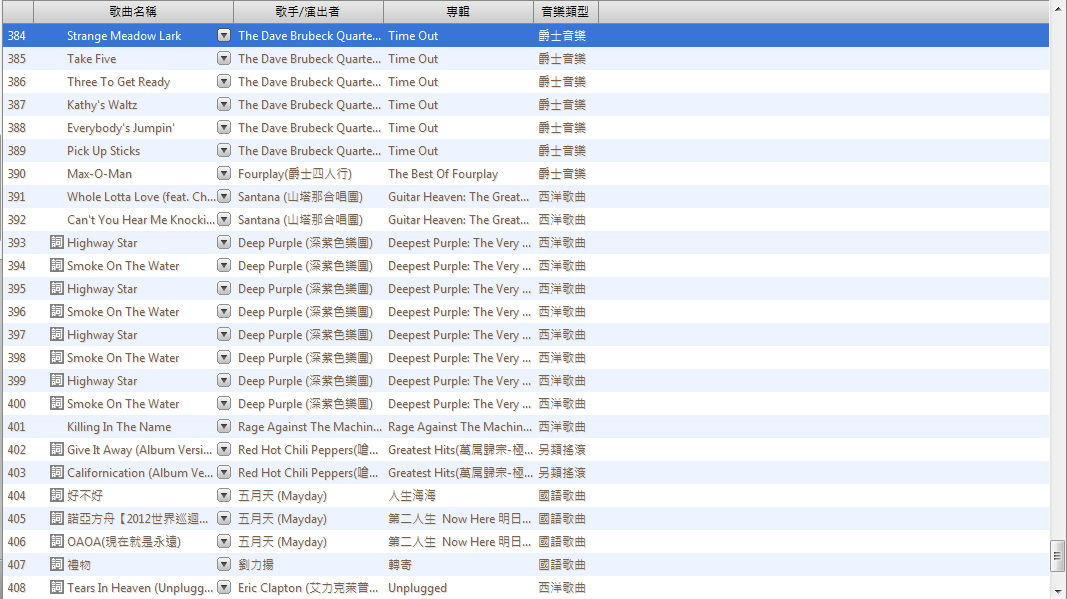Screen dimensions: 1067x599
Task: Click album Deepest Purple in row 393
Action: (x=459, y=242)
